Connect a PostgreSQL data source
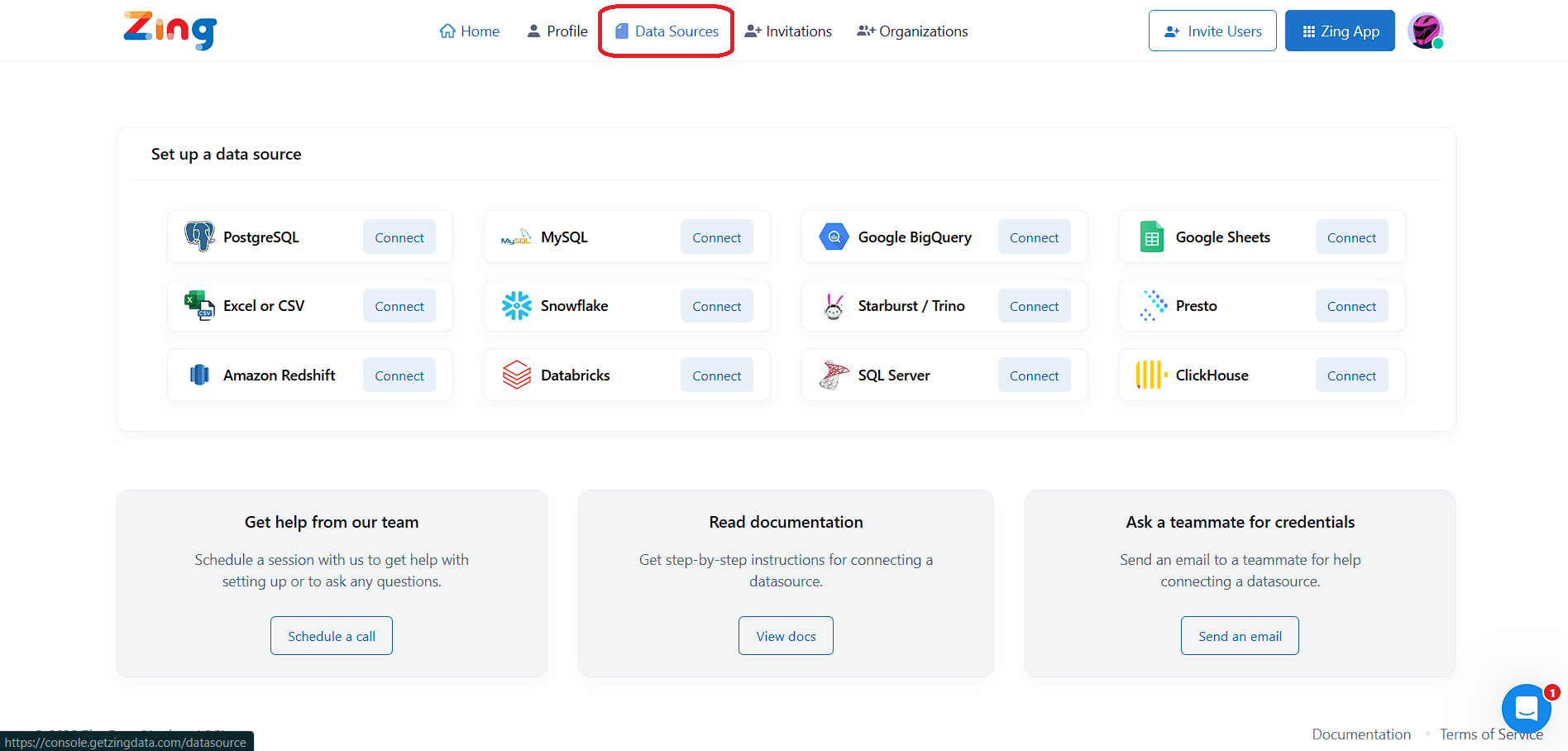 coord(399,237)
